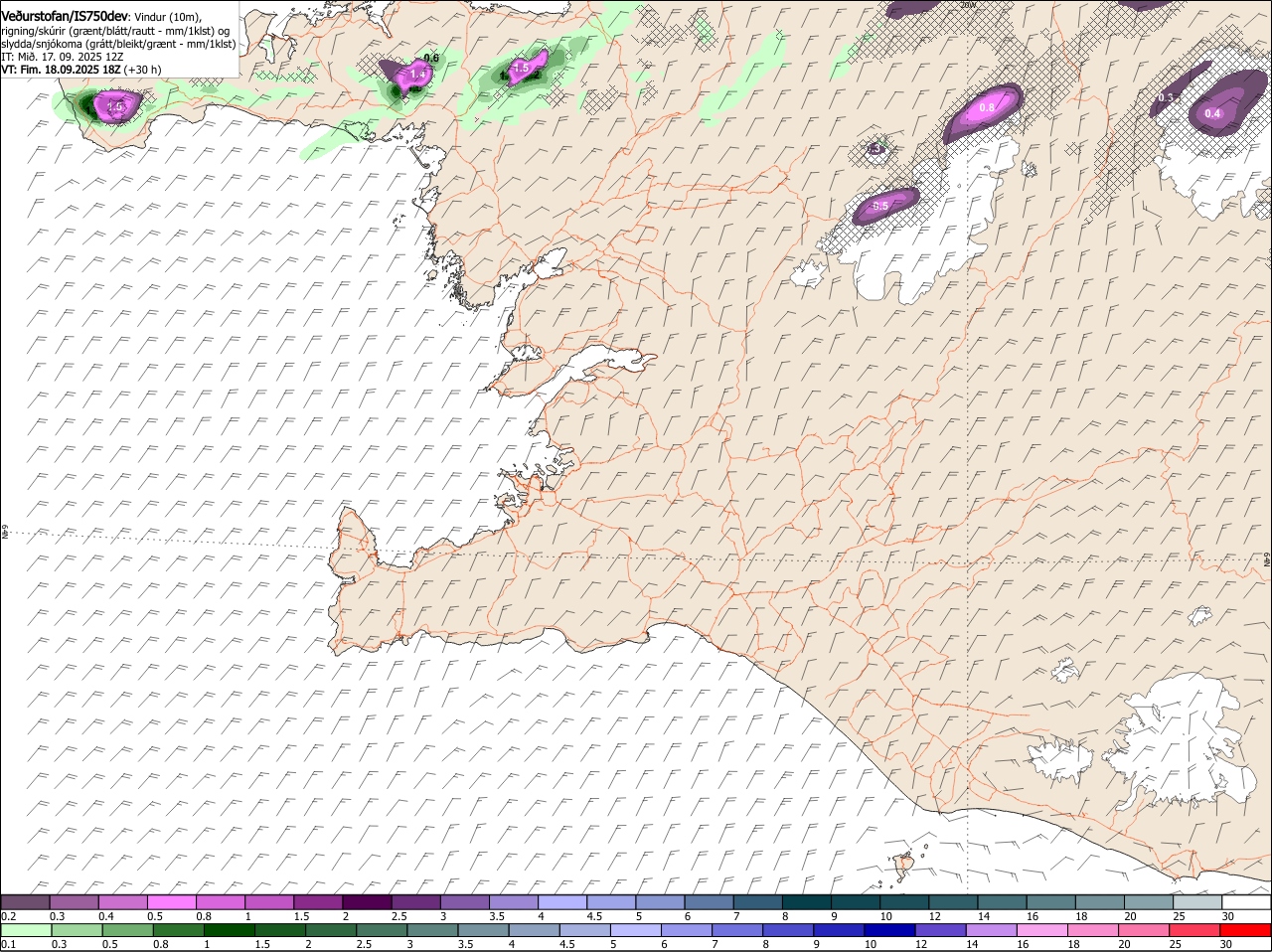This screenshot has width=1272, height=952.
Task: Click the 30 label in the rain legend row
Action: point(1225,944)
